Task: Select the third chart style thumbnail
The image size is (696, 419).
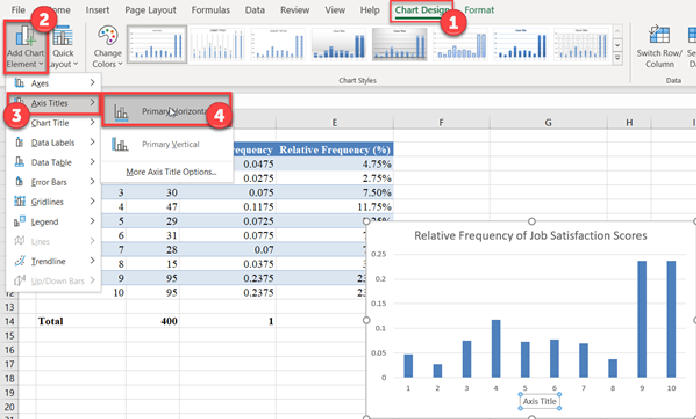Action: [x=278, y=43]
